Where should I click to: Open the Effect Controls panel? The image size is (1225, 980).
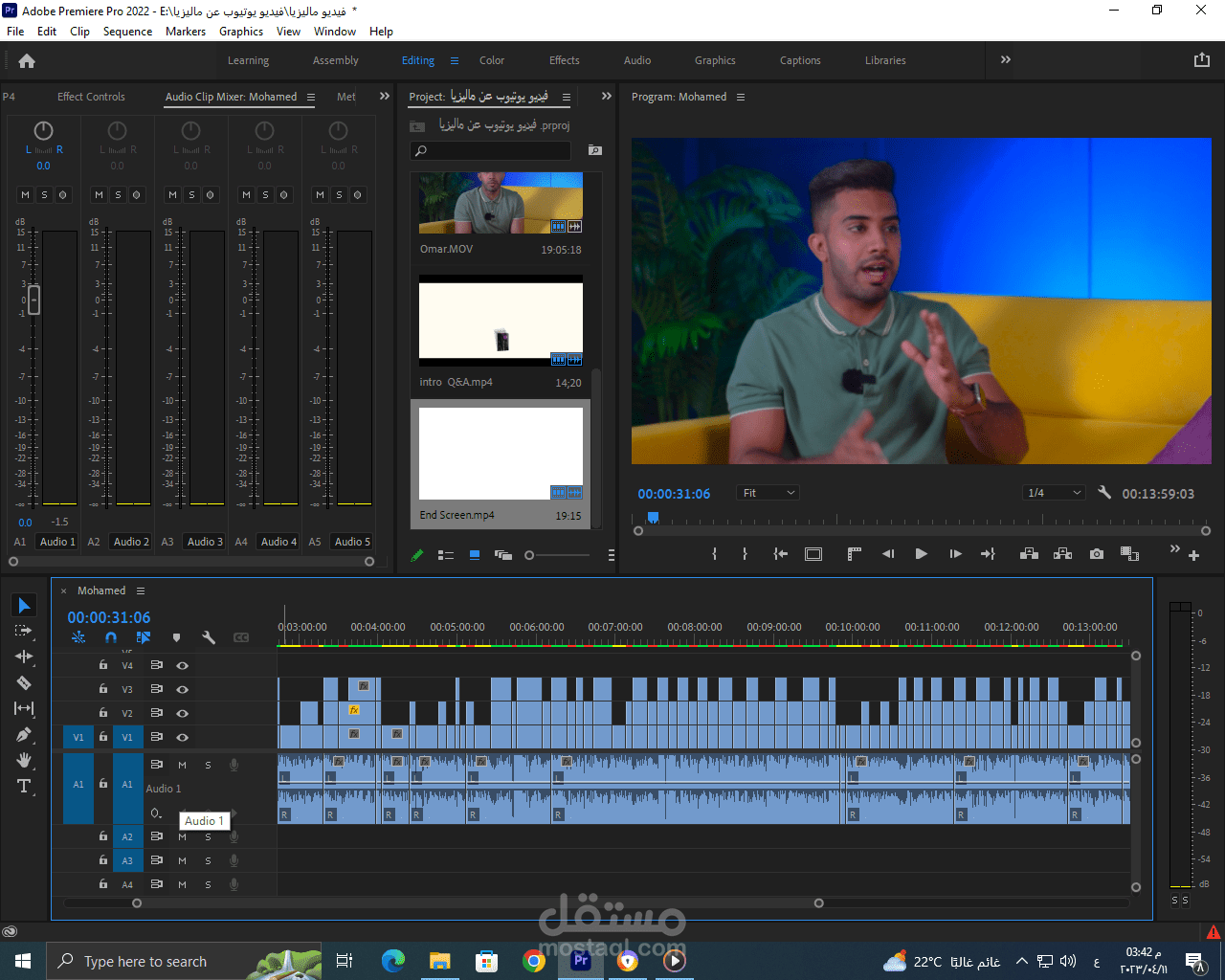[91, 97]
